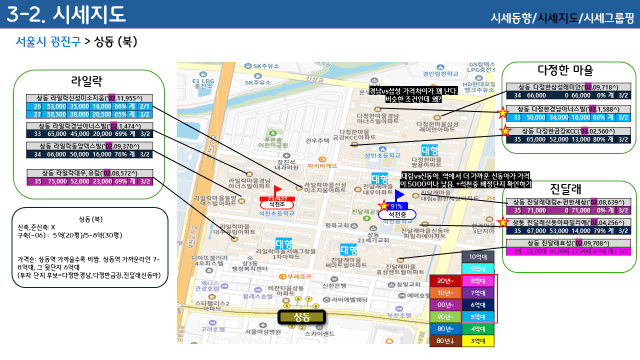Click the red flag marker on map
The height and width of the screenshot is (360, 640).
[x=277, y=191]
